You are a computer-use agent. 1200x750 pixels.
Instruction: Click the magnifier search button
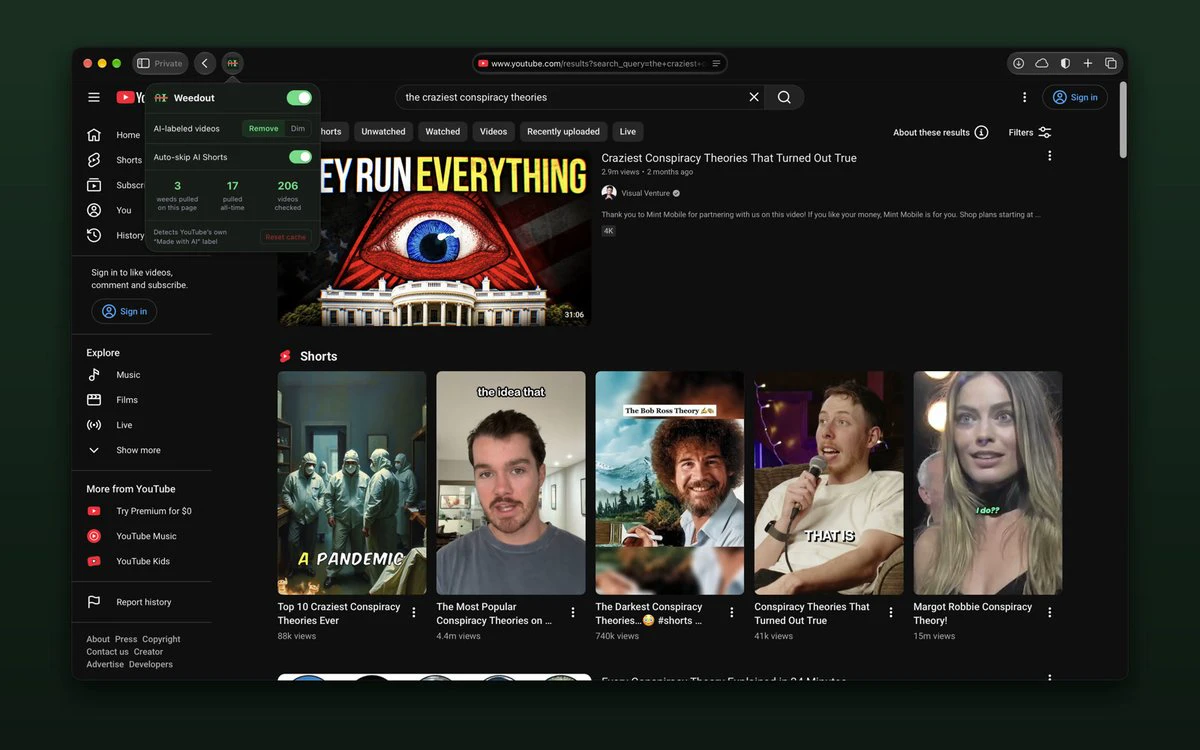click(x=784, y=97)
